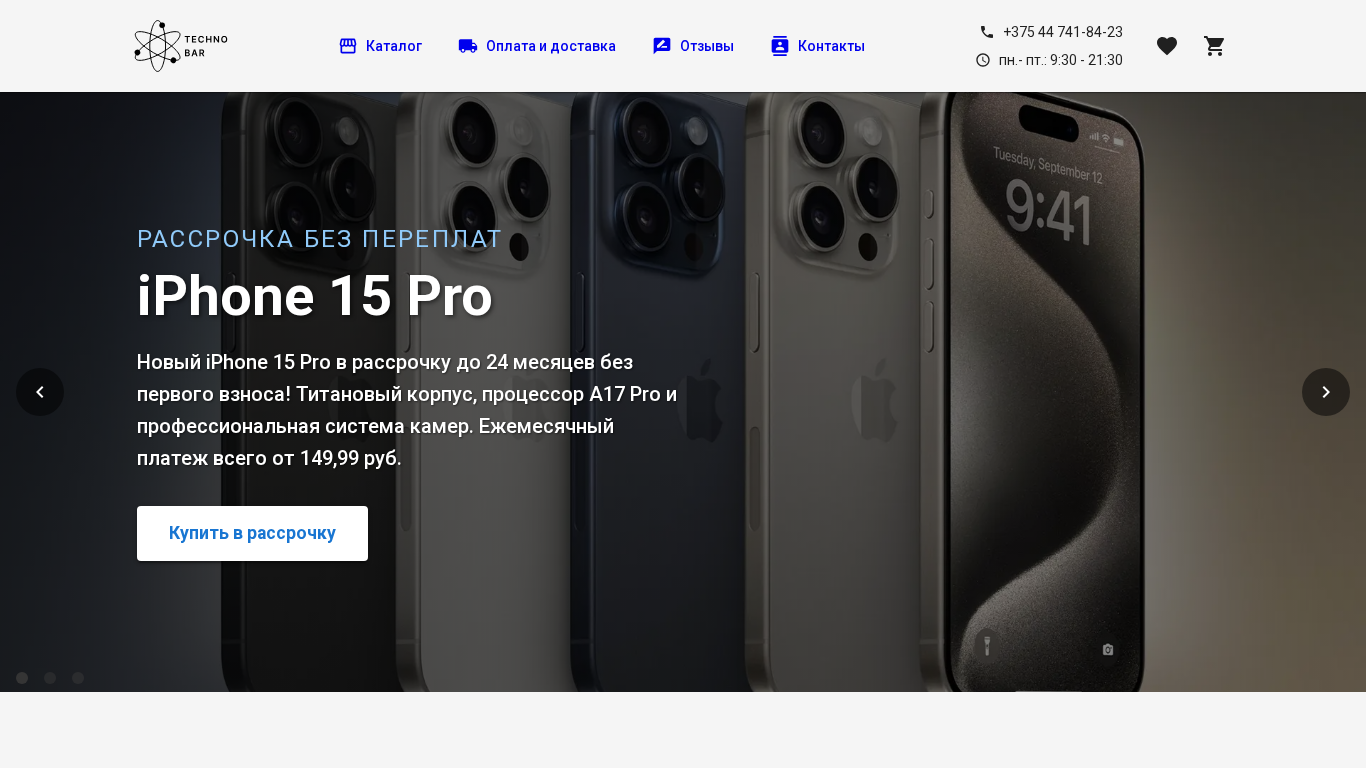The image size is (1366, 768).
Task: Click the reviews chat icon
Action: click(662, 46)
